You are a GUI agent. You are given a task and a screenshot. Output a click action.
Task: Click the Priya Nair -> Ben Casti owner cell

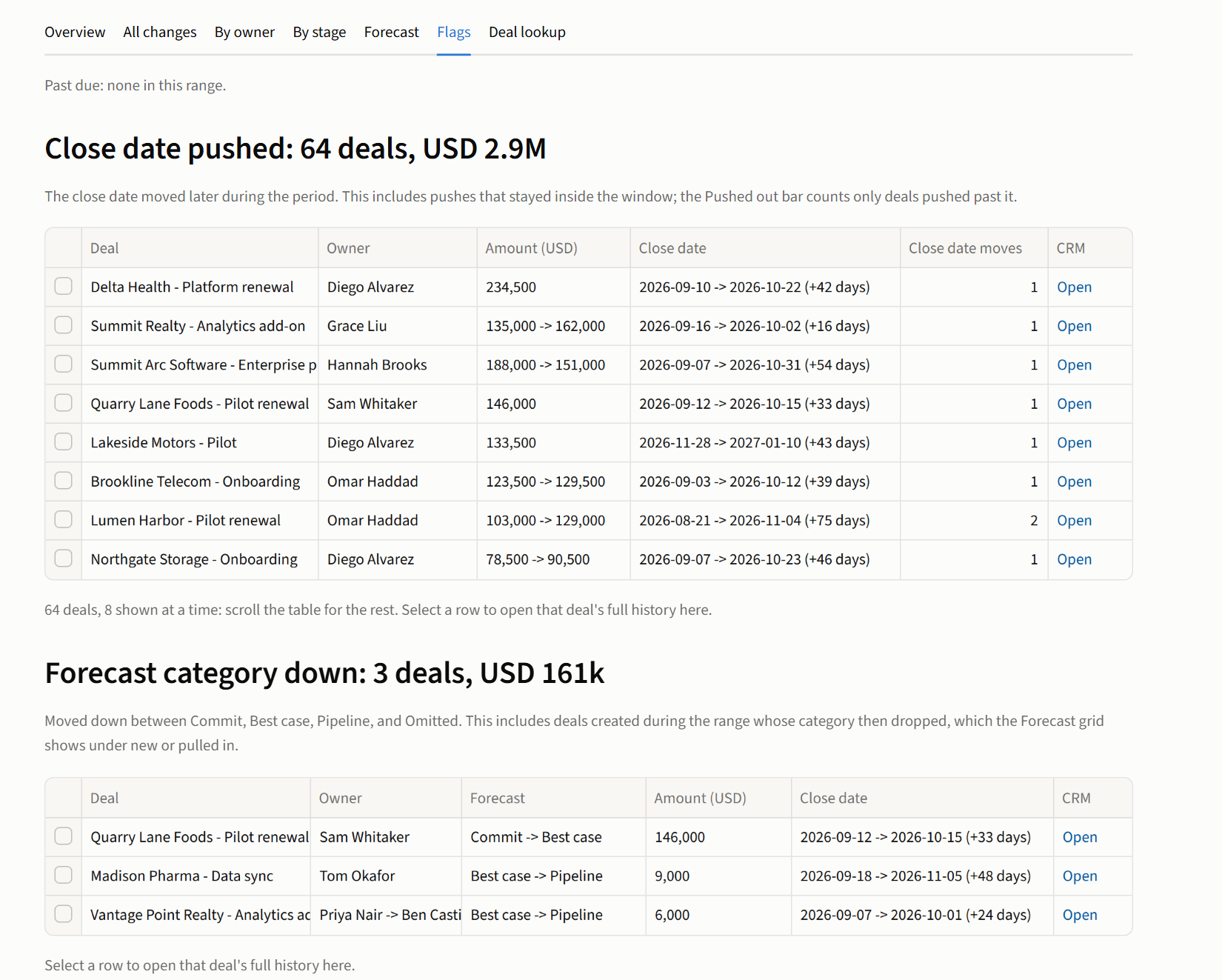tap(386, 915)
